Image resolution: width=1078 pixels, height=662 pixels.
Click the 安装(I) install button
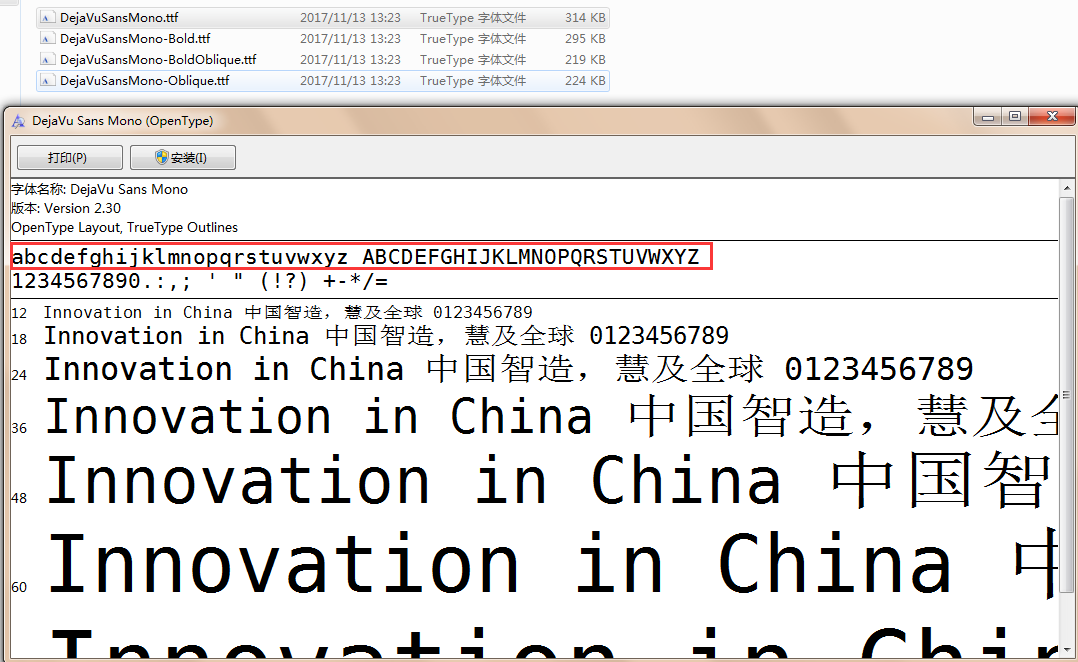(x=183, y=157)
